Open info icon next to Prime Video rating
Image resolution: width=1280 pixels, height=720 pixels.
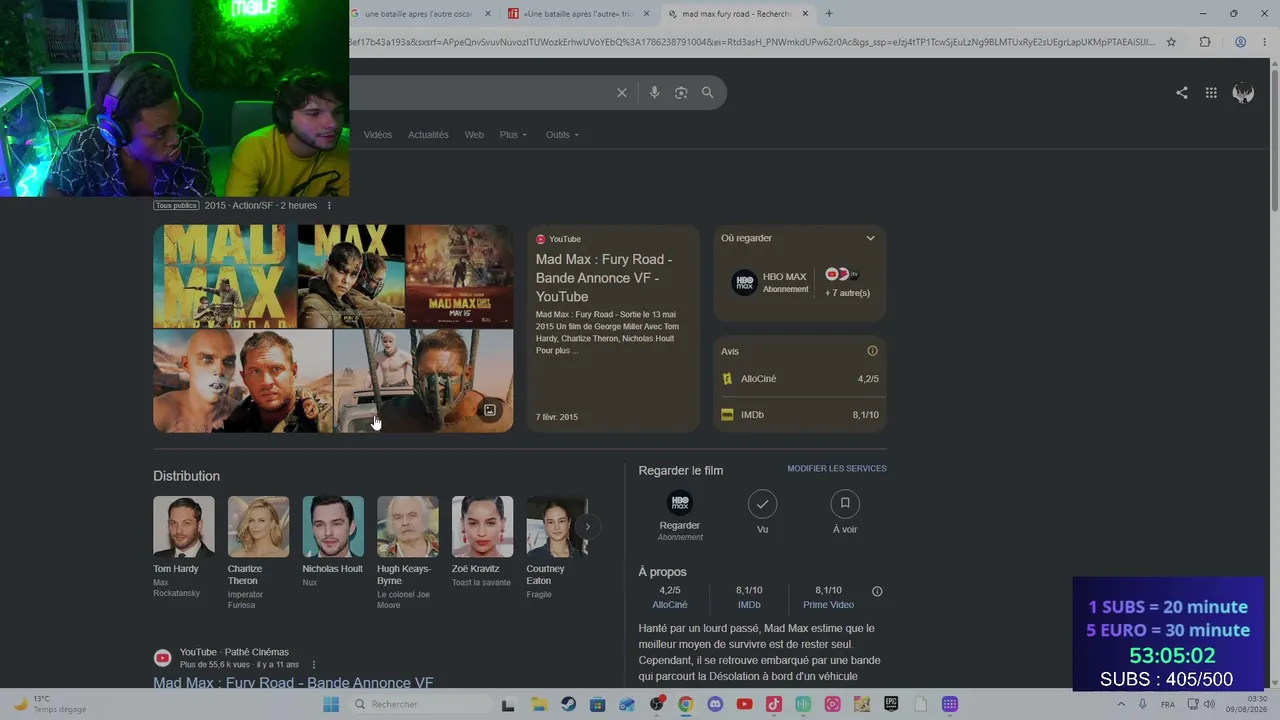(877, 591)
